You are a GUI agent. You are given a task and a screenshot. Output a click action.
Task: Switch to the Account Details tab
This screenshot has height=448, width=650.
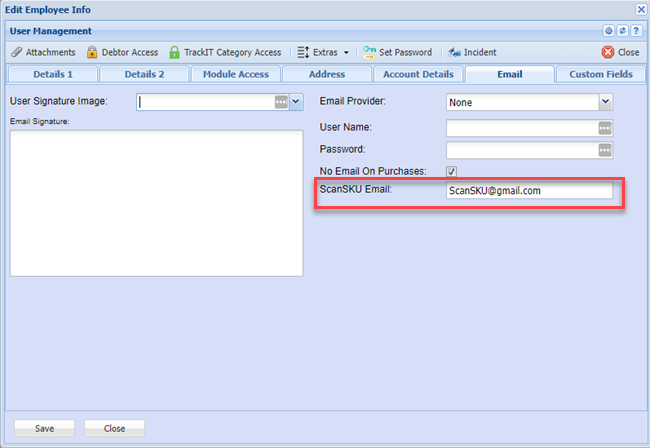point(418,74)
